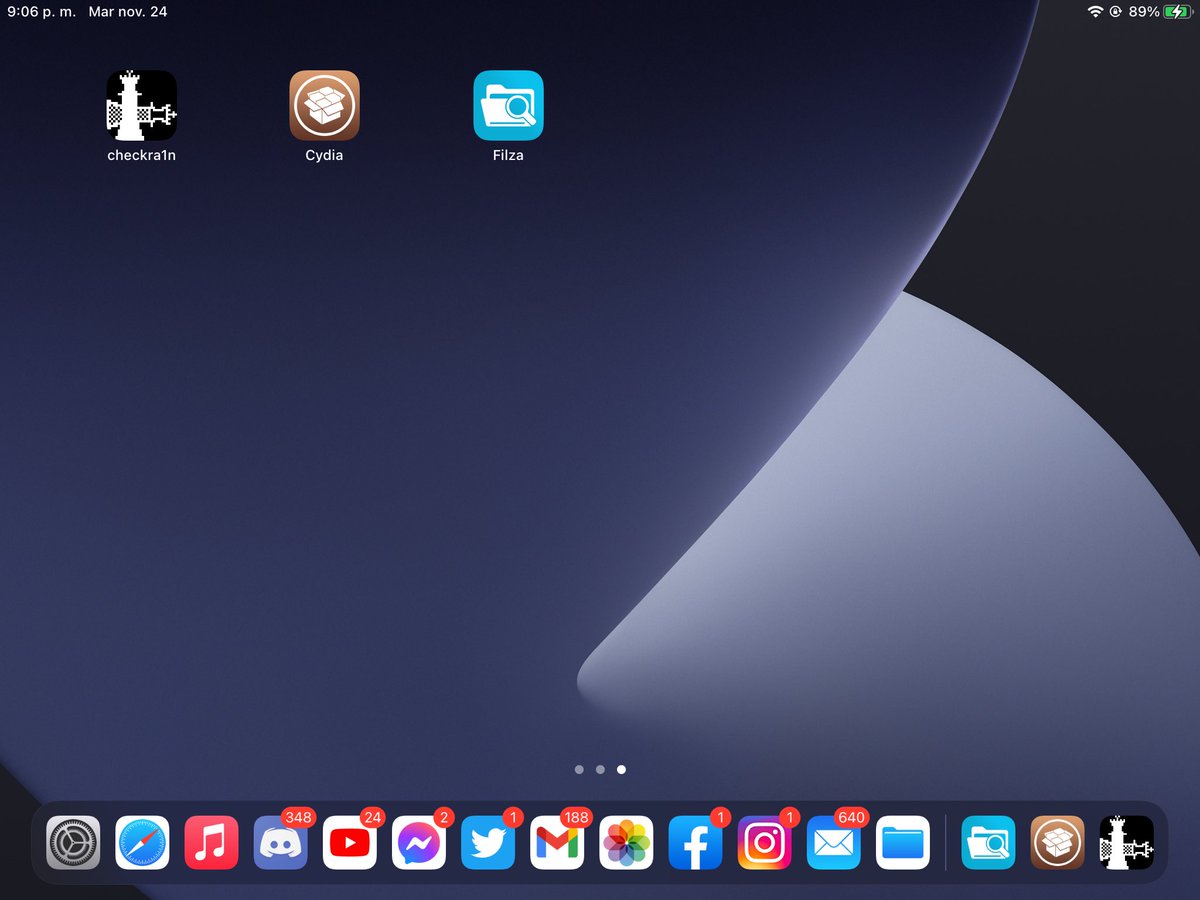Screen dimensions: 1200x900
Task: Launch Safari browser in the dock
Action: [142, 843]
